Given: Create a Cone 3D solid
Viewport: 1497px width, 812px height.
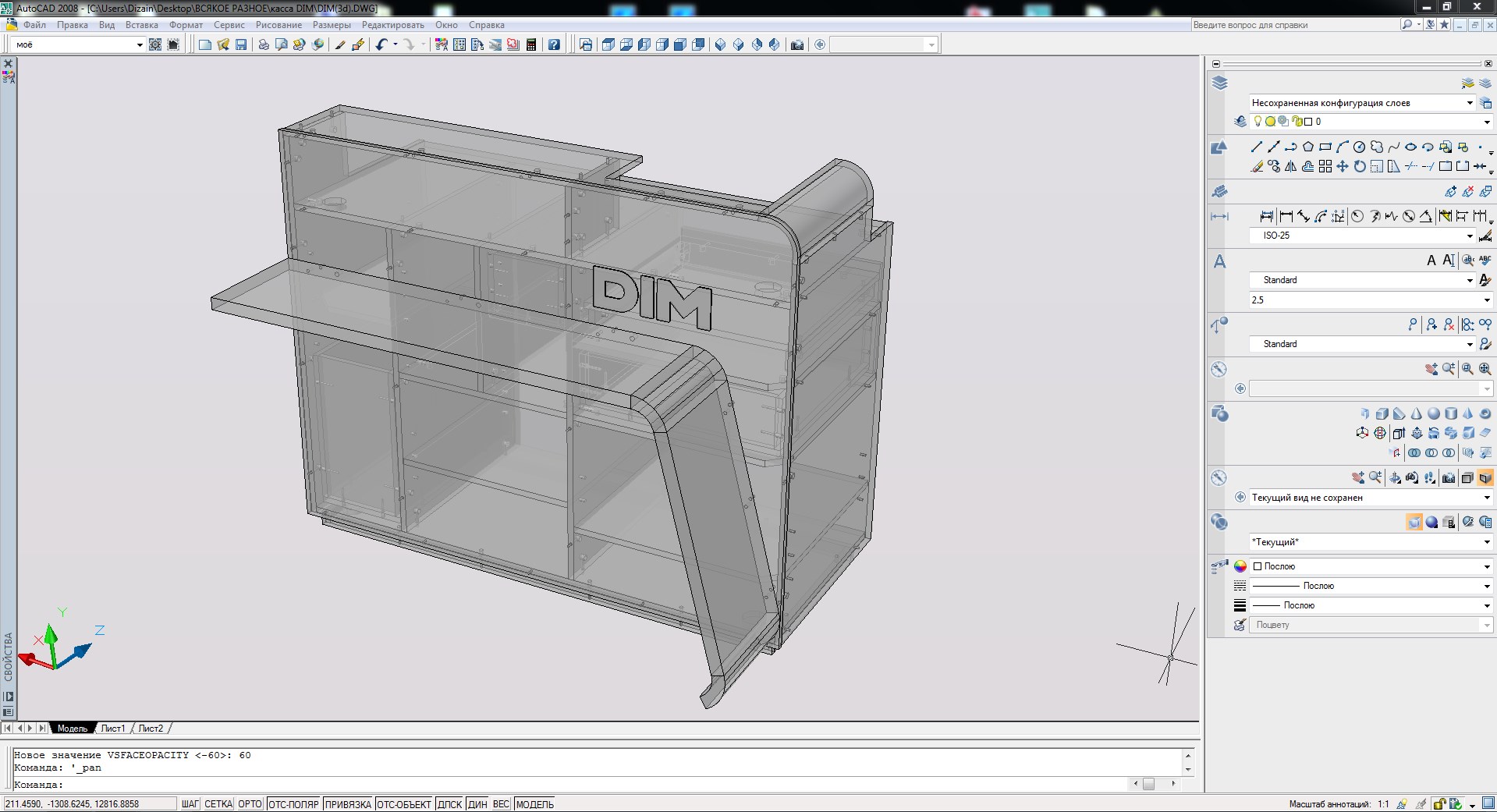Looking at the screenshot, I should coord(1416,413).
